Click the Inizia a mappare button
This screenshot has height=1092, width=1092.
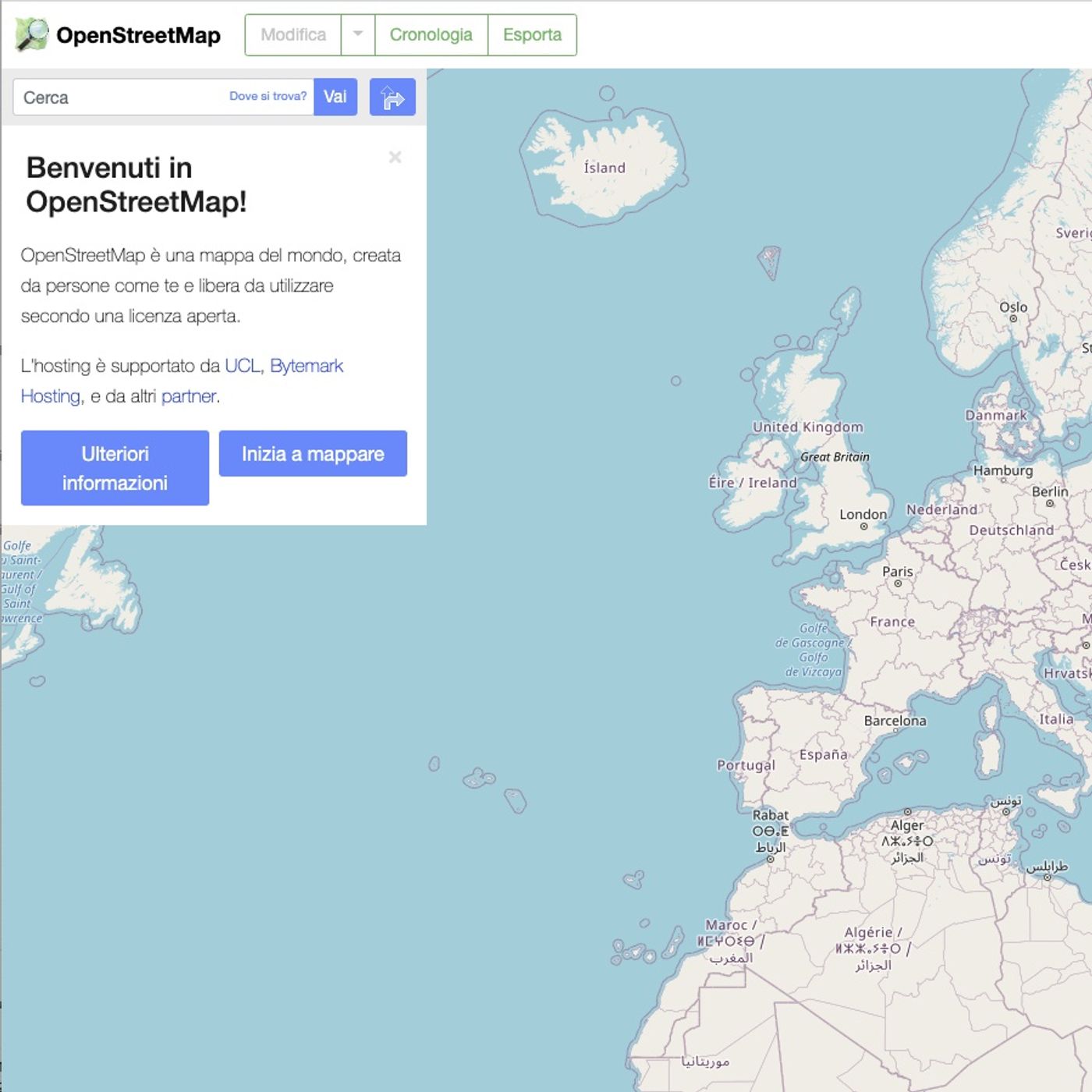click(313, 453)
